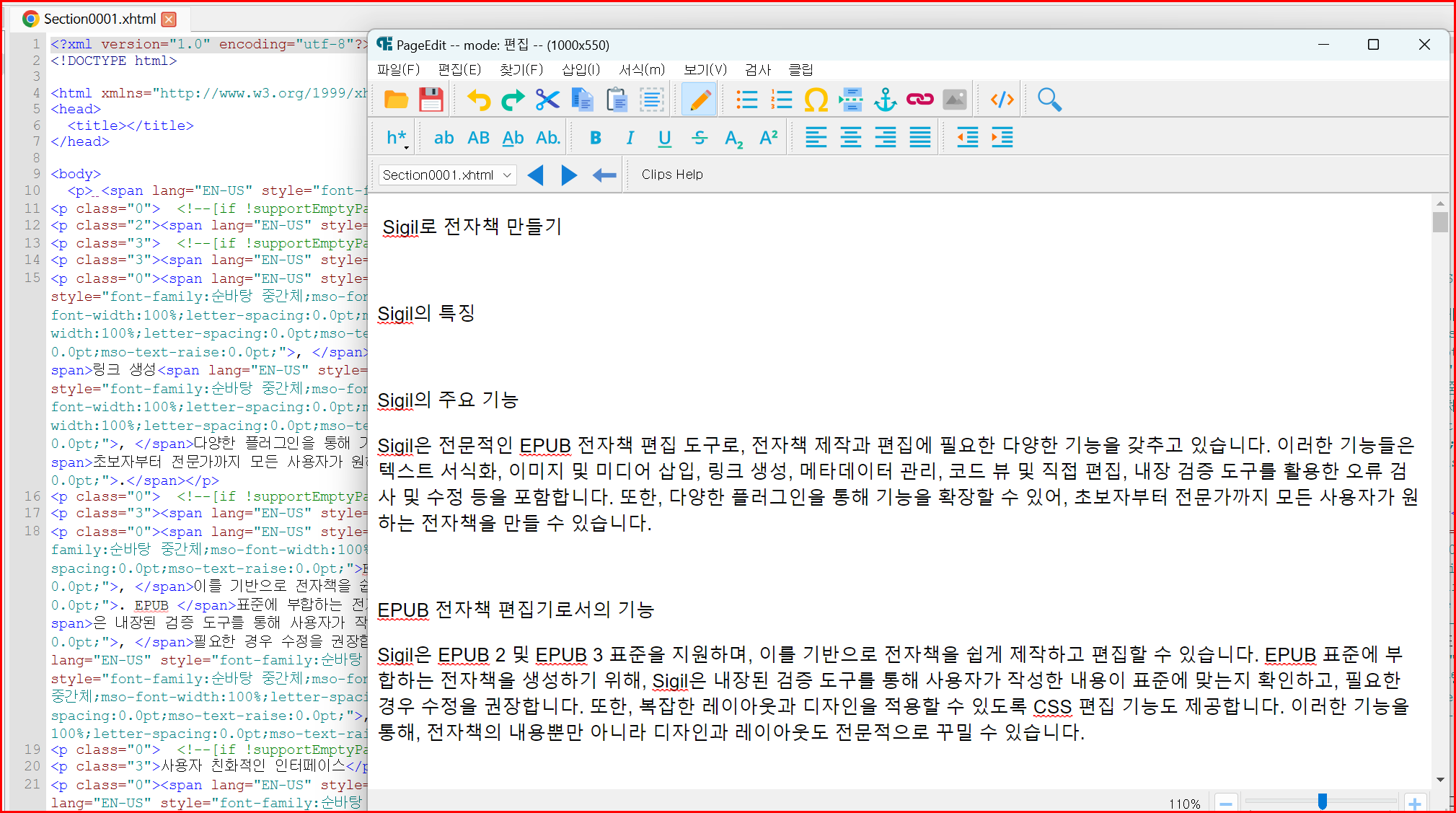Open the 보기(V) view menu
The image size is (1456, 813).
click(x=705, y=69)
